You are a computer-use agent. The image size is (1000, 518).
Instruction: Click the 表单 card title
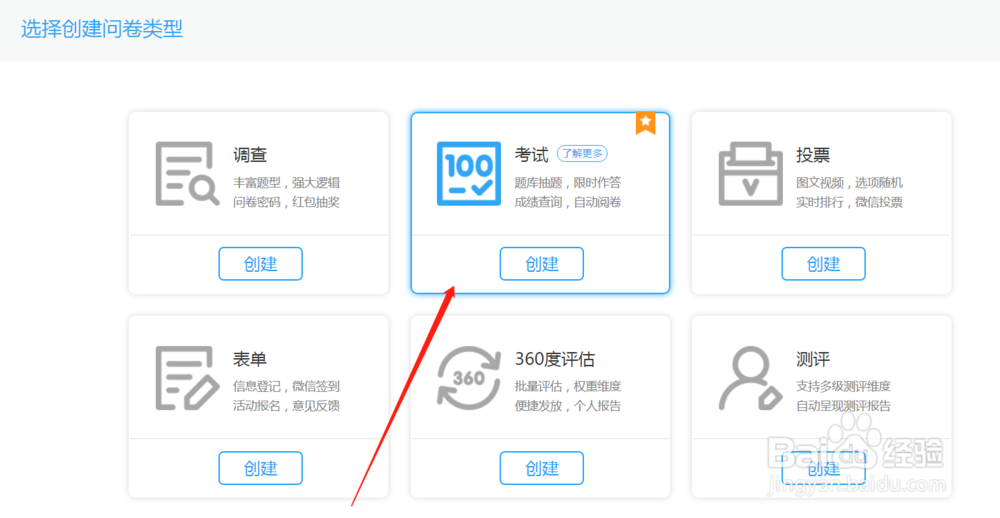tap(250, 359)
